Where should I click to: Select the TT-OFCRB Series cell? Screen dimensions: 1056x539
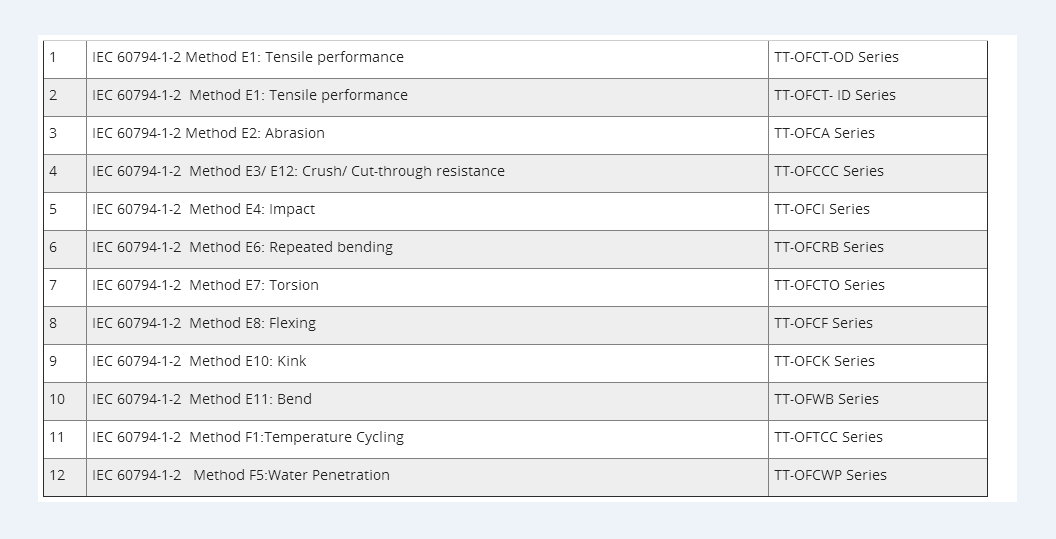tap(828, 248)
